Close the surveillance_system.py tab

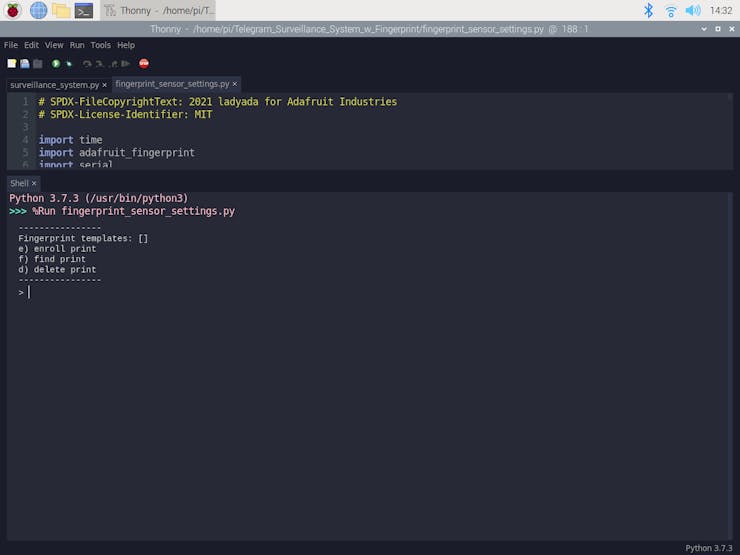105,85
